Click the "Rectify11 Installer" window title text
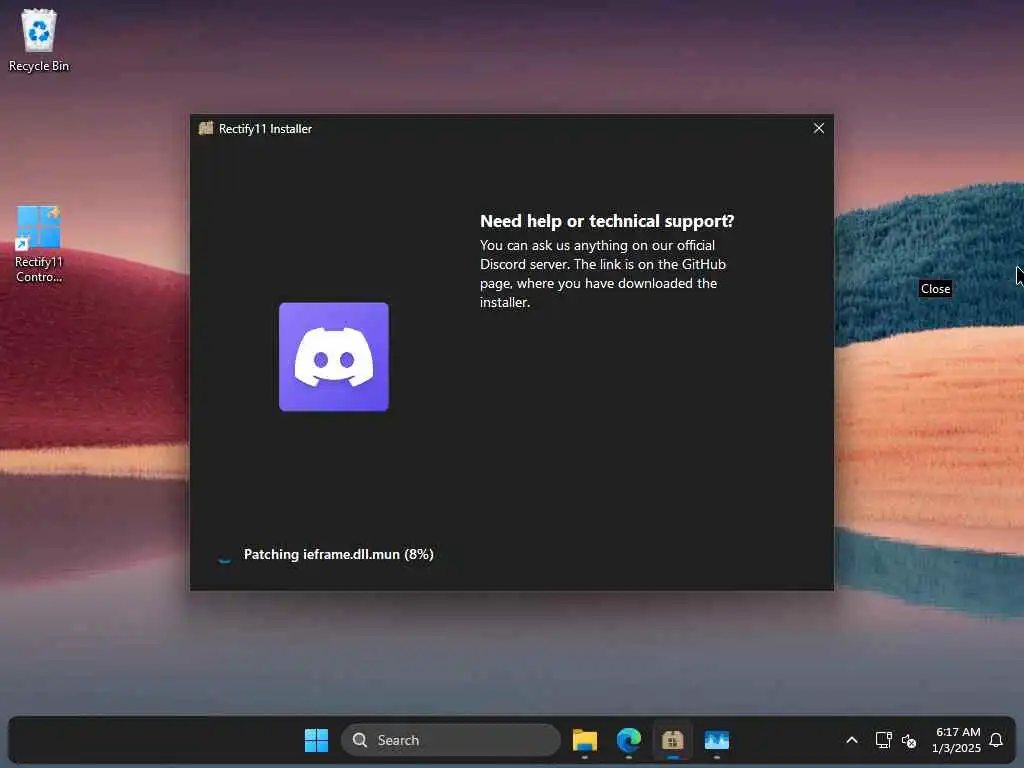Screen dimensions: 1024x768 click(265, 129)
